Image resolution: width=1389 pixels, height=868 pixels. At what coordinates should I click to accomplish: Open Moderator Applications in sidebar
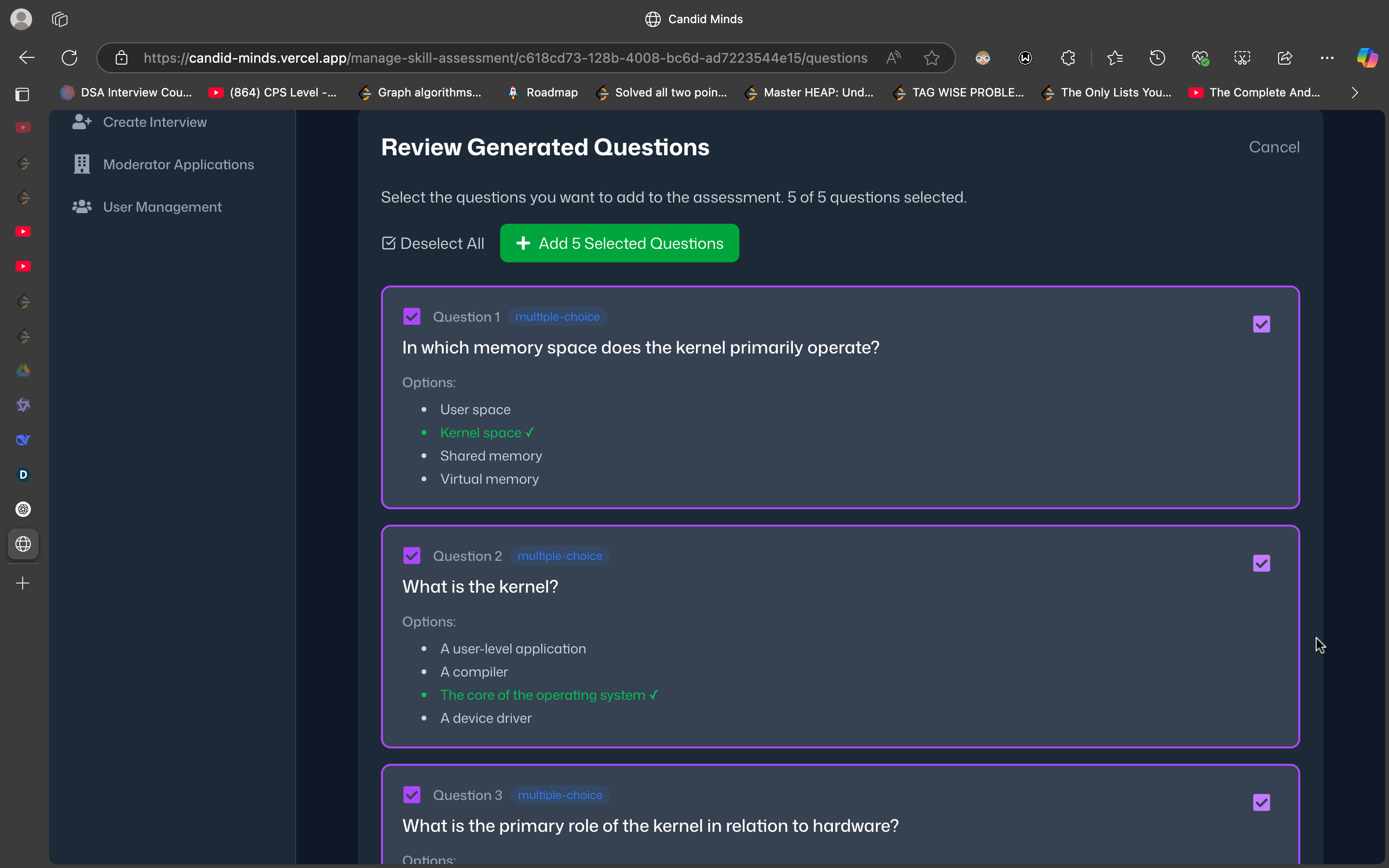(x=178, y=164)
